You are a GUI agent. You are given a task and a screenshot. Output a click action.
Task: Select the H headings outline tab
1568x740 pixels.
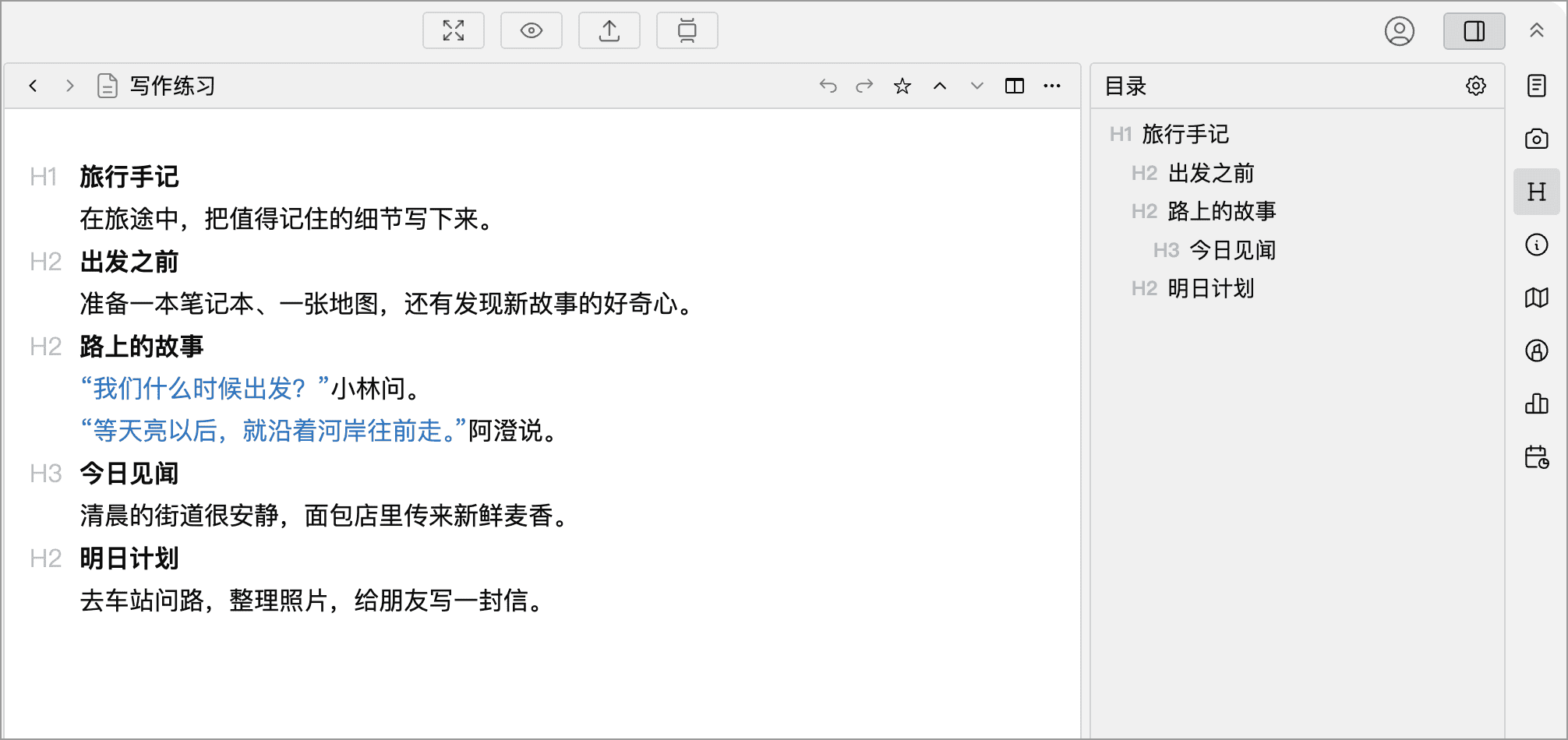tap(1537, 192)
